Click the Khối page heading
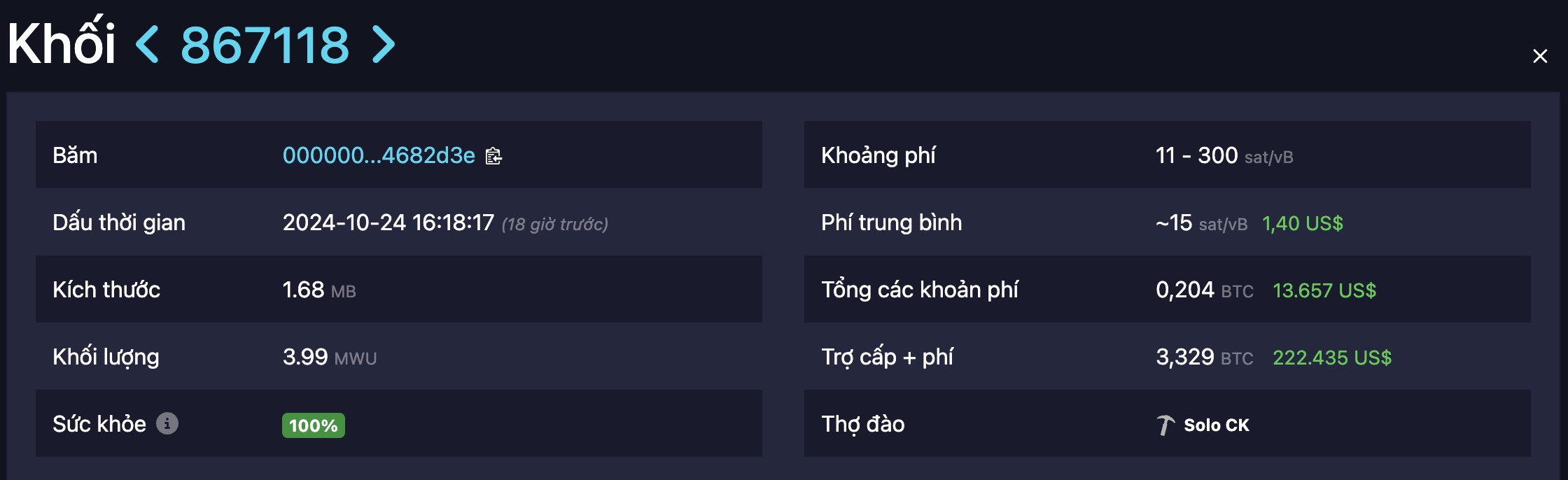The image size is (1568, 480). (62, 42)
